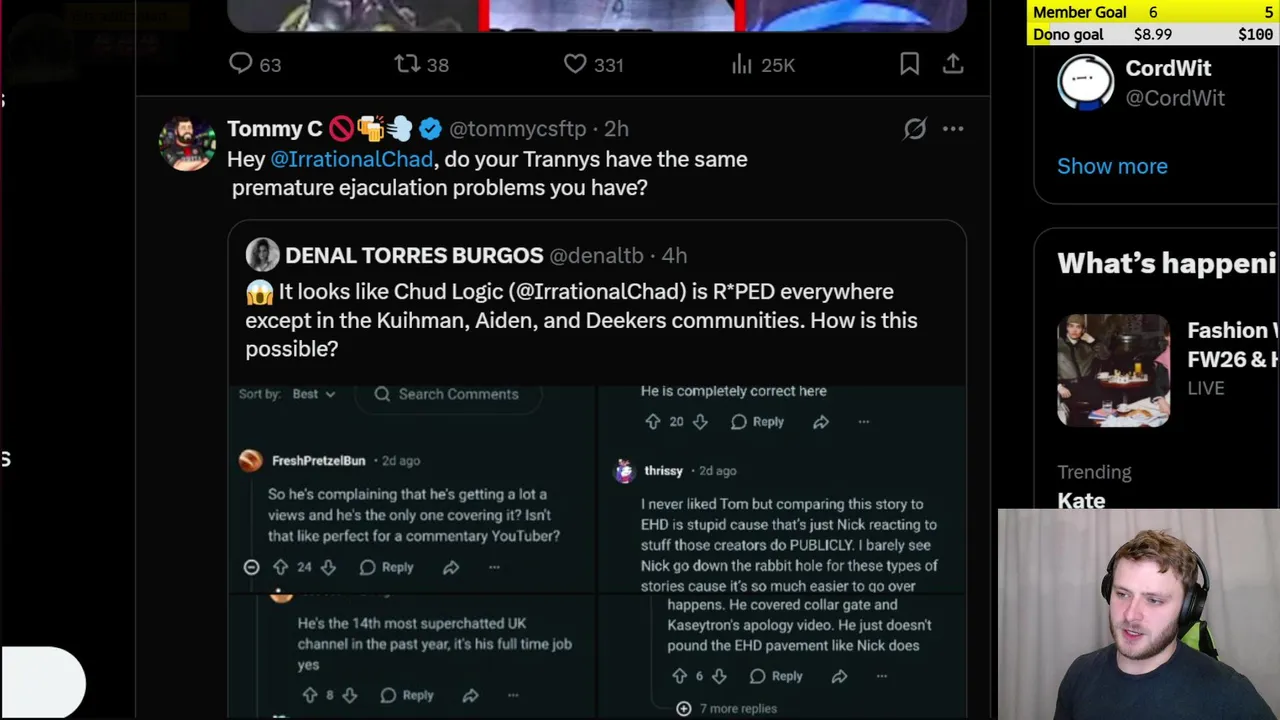This screenshot has width=1280, height=720.
Task: Collapse FreshPretzelBun's comment thread
Action: click(x=251, y=567)
